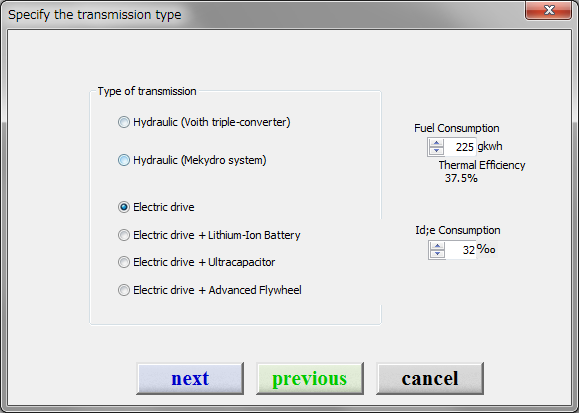The image size is (579, 413).
Task: Click the Fuel Consumption value field
Action: (x=460, y=147)
